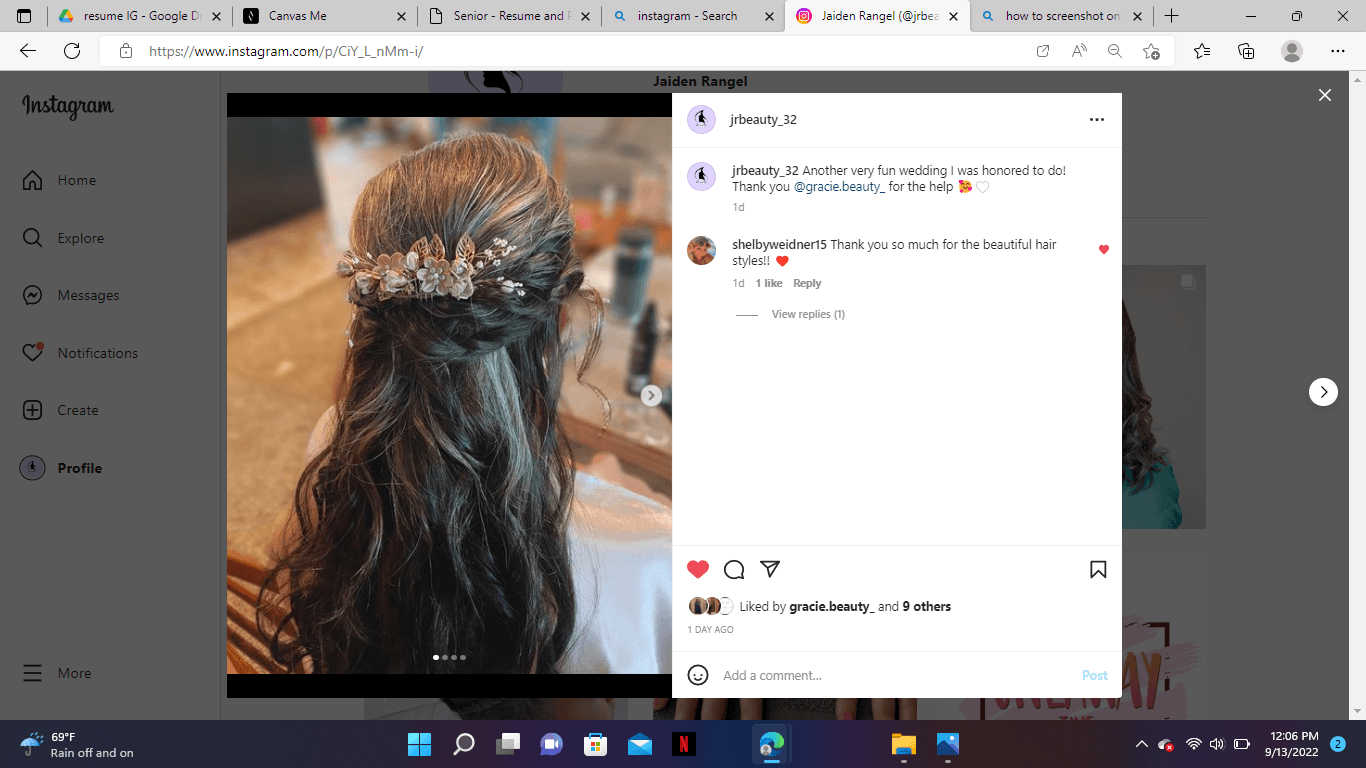Image resolution: width=1366 pixels, height=768 pixels.
Task: Go to the next post arrow
Action: tap(1323, 392)
